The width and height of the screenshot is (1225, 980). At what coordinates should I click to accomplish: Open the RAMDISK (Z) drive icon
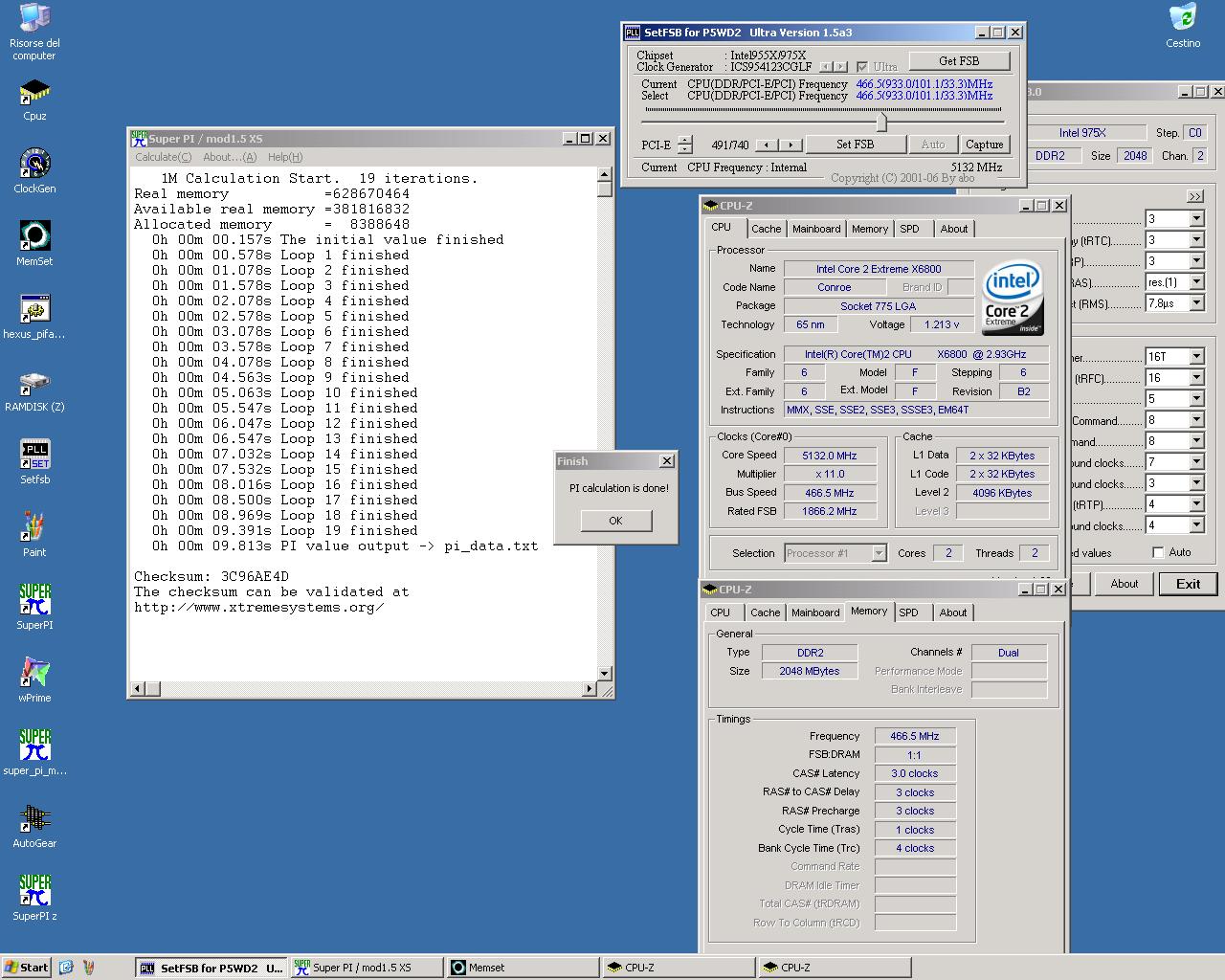click(x=34, y=390)
